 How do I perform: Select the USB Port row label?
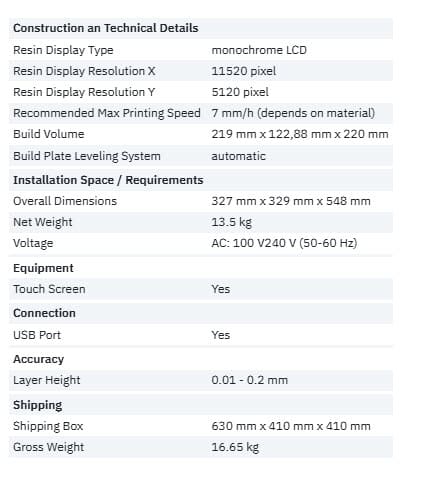click(37, 335)
